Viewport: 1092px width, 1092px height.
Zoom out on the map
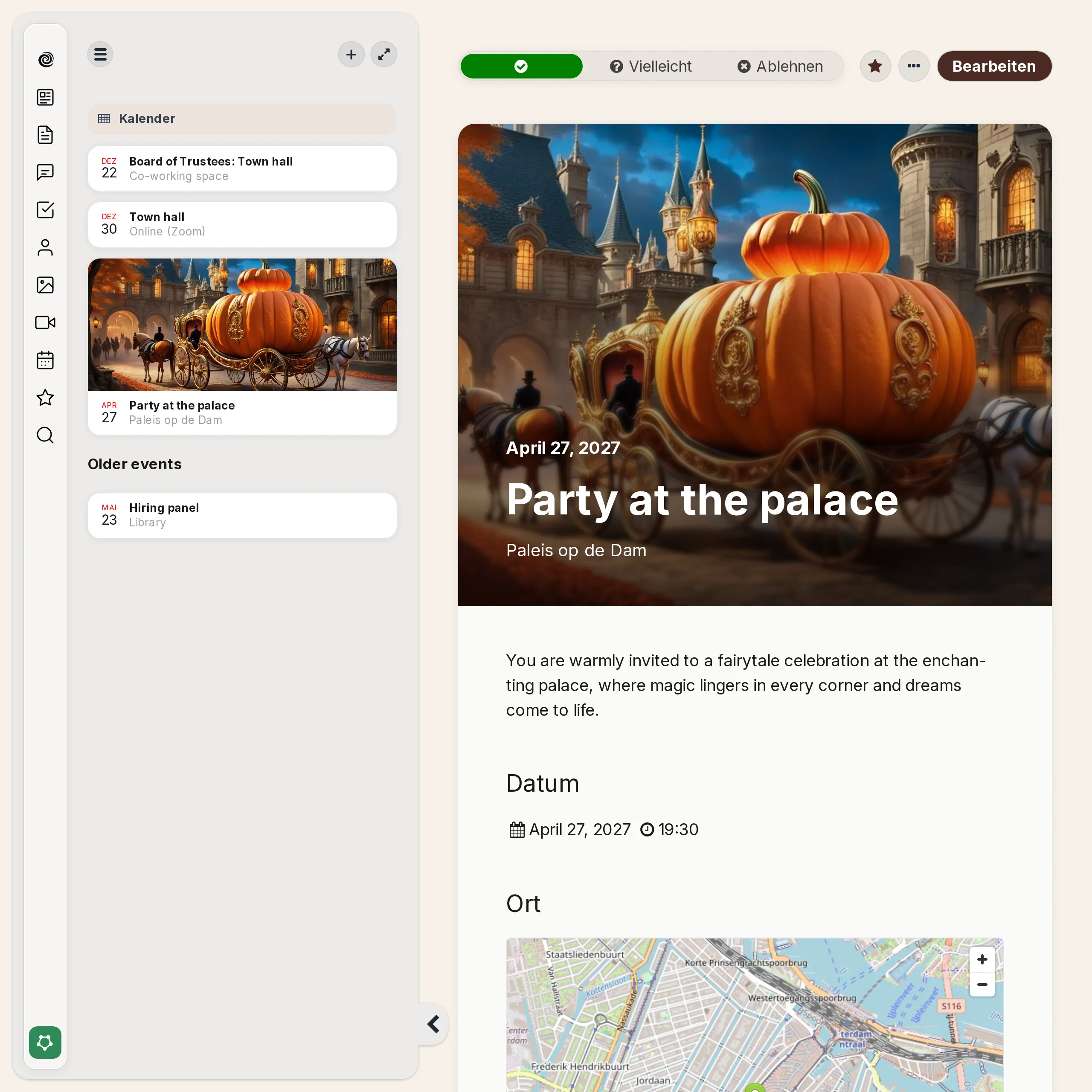982,985
